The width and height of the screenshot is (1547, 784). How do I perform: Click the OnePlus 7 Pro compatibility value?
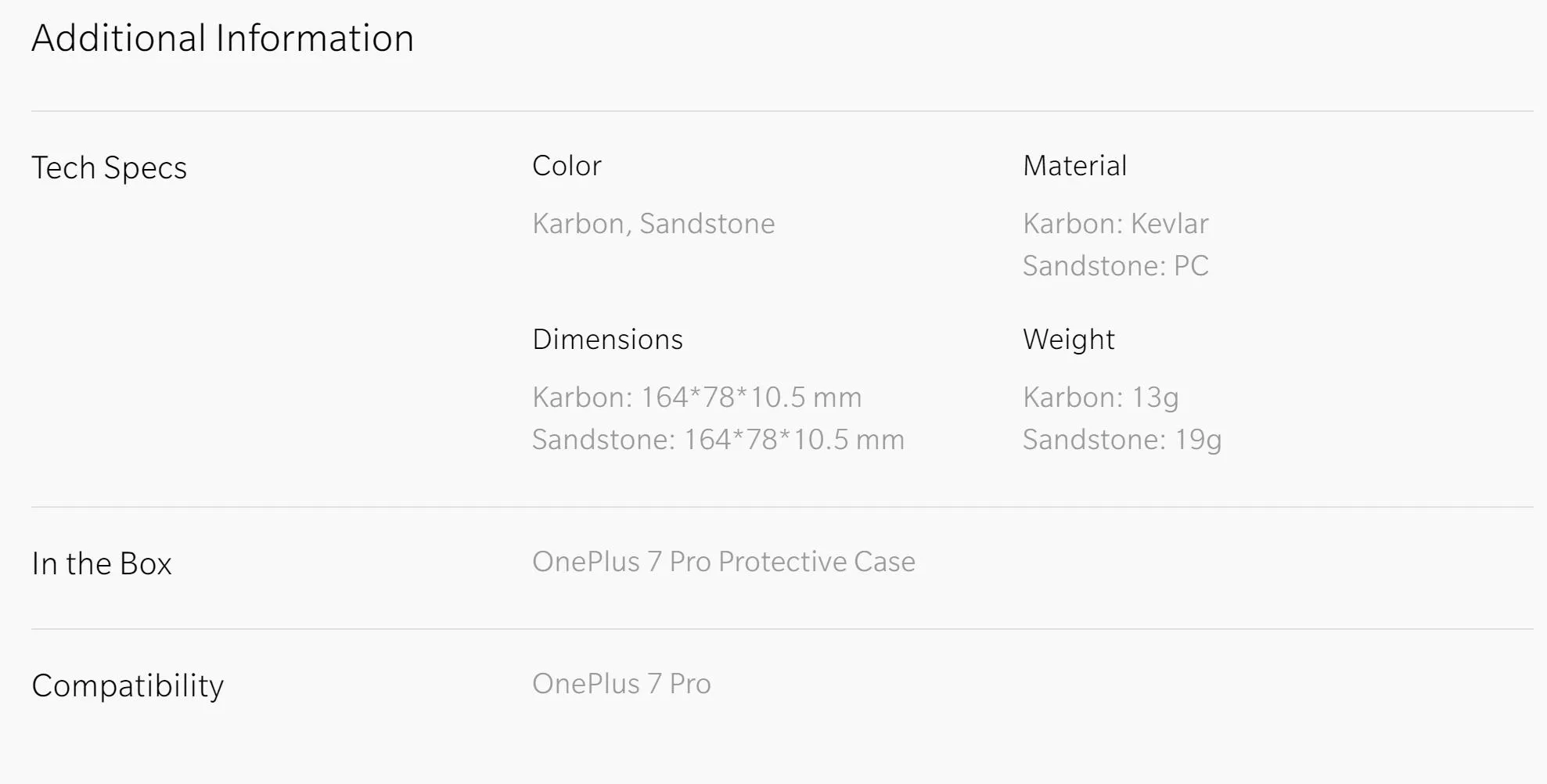pyautogui.click(x=621, y=684)
